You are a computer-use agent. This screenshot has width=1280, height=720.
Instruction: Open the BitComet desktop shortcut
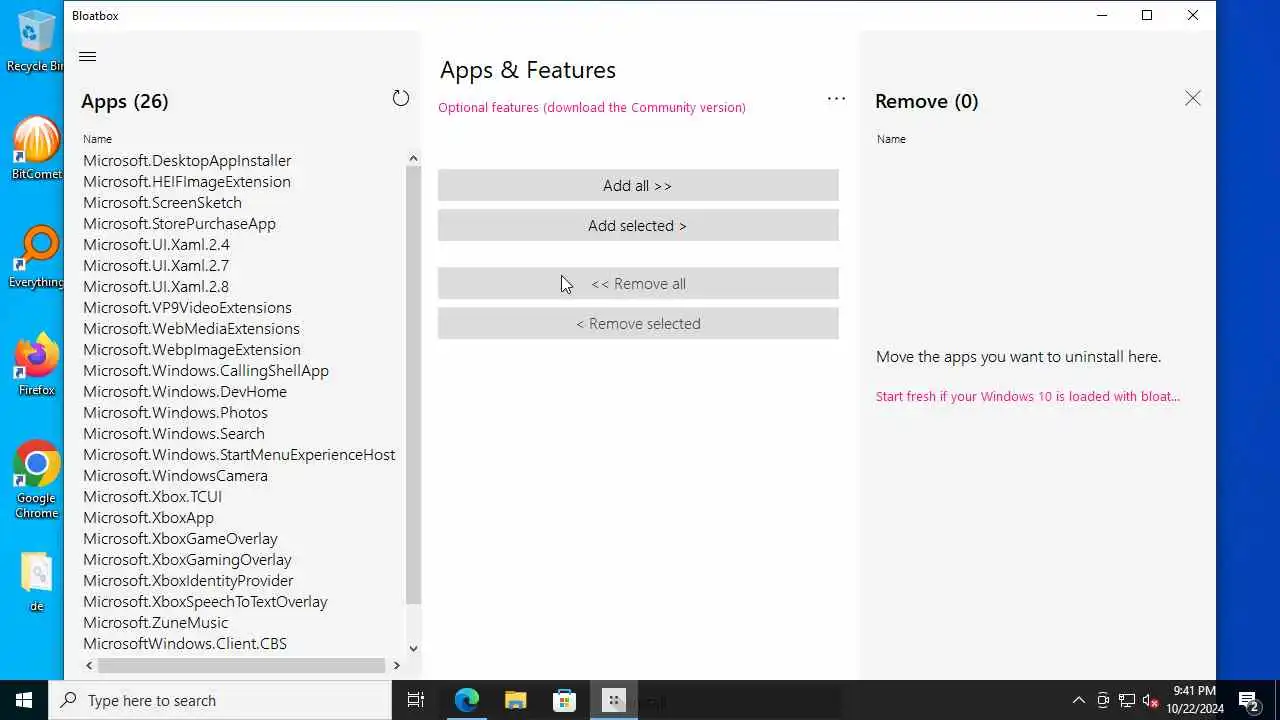[x=37, y=148]
